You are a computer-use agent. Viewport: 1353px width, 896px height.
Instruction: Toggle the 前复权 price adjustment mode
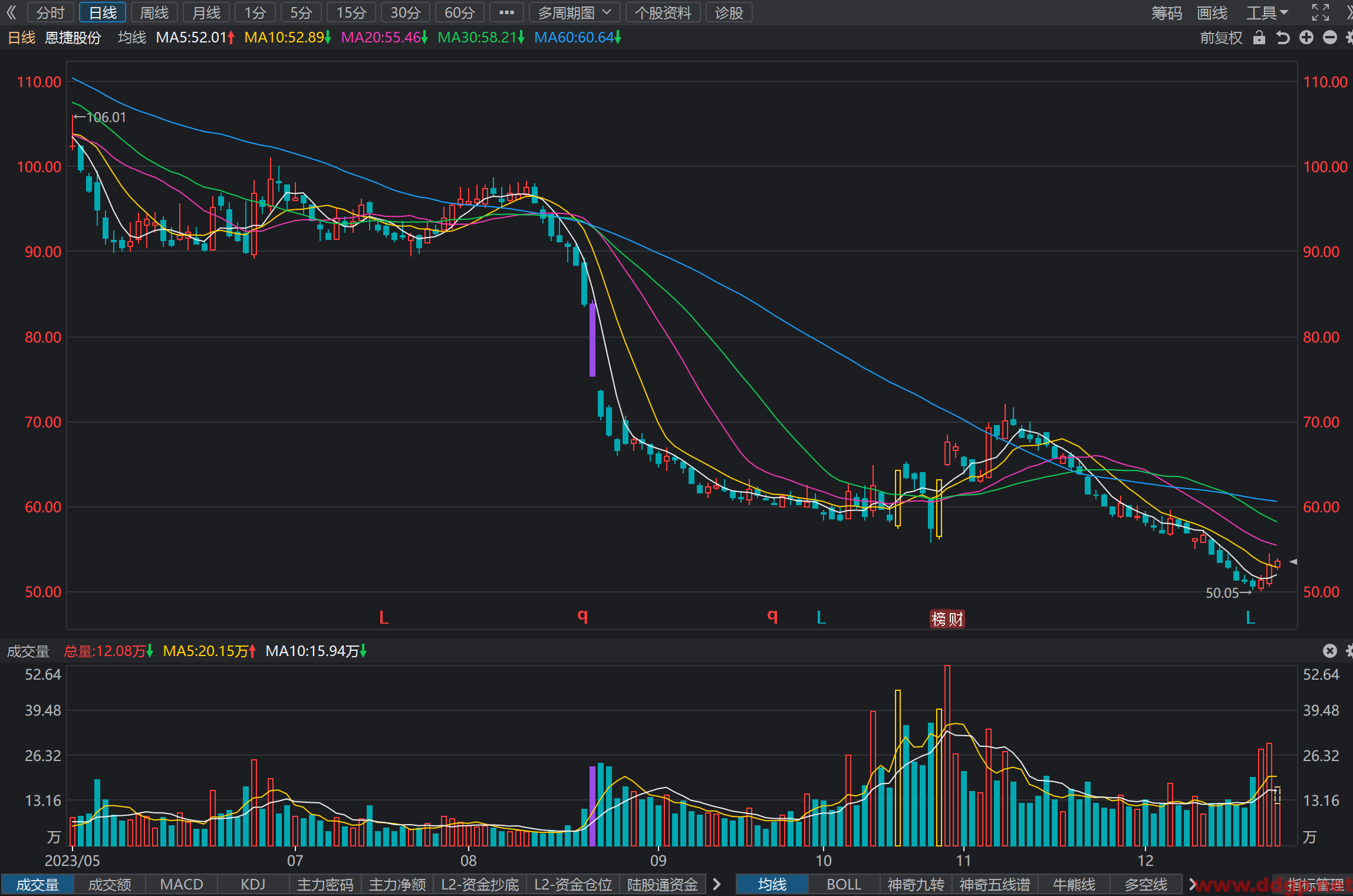click(1221, 38)
